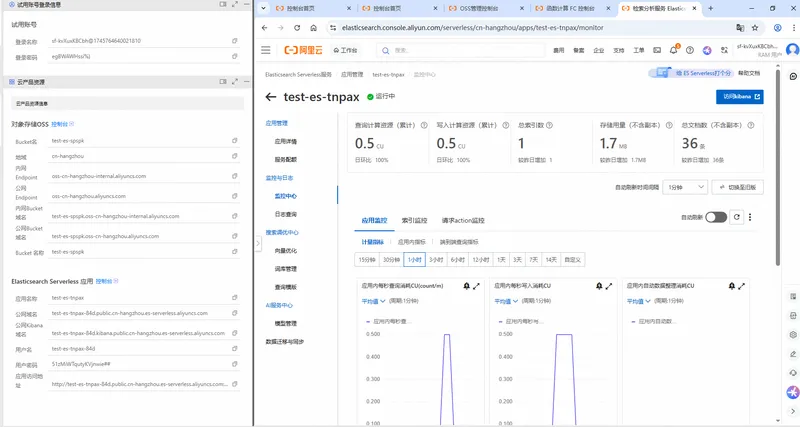The width and height of the screenshot is (800, 427).
Task: Click the back arrow beside test-es-tnpax
Action: coord(271,97)
